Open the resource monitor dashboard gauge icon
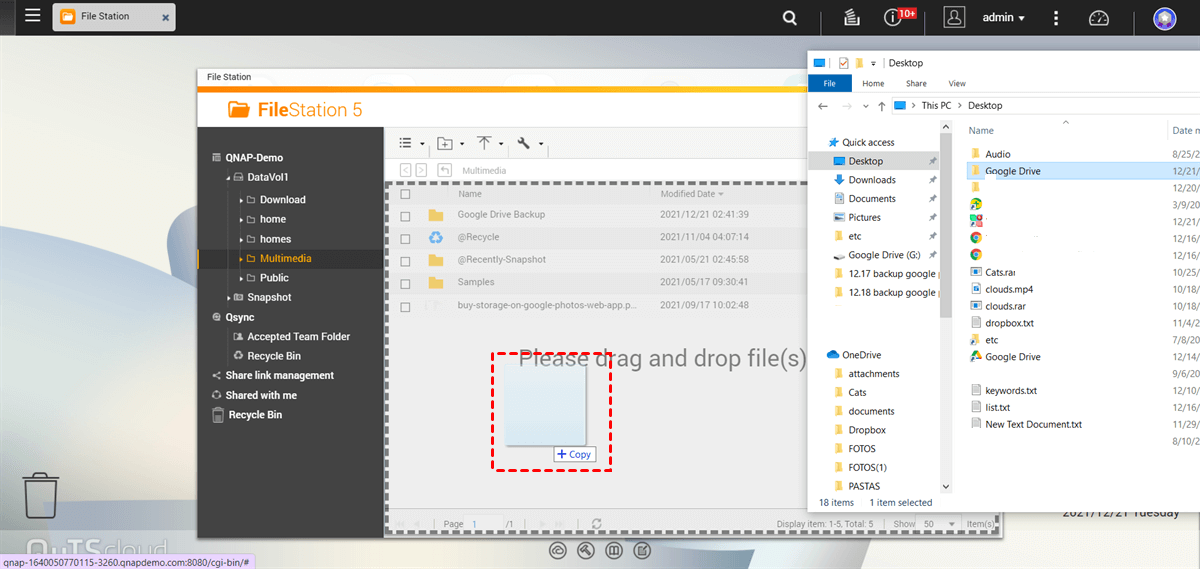This screenshot has height=569, width=1200. [x=1099, y=18]
